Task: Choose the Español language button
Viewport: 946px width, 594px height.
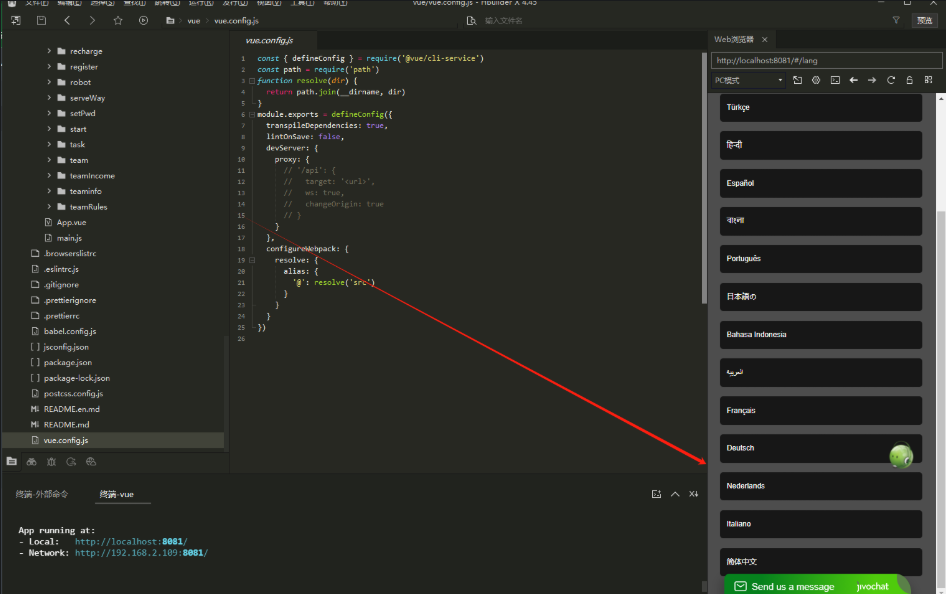Action: pyautogui.click(x=821, y=183)
